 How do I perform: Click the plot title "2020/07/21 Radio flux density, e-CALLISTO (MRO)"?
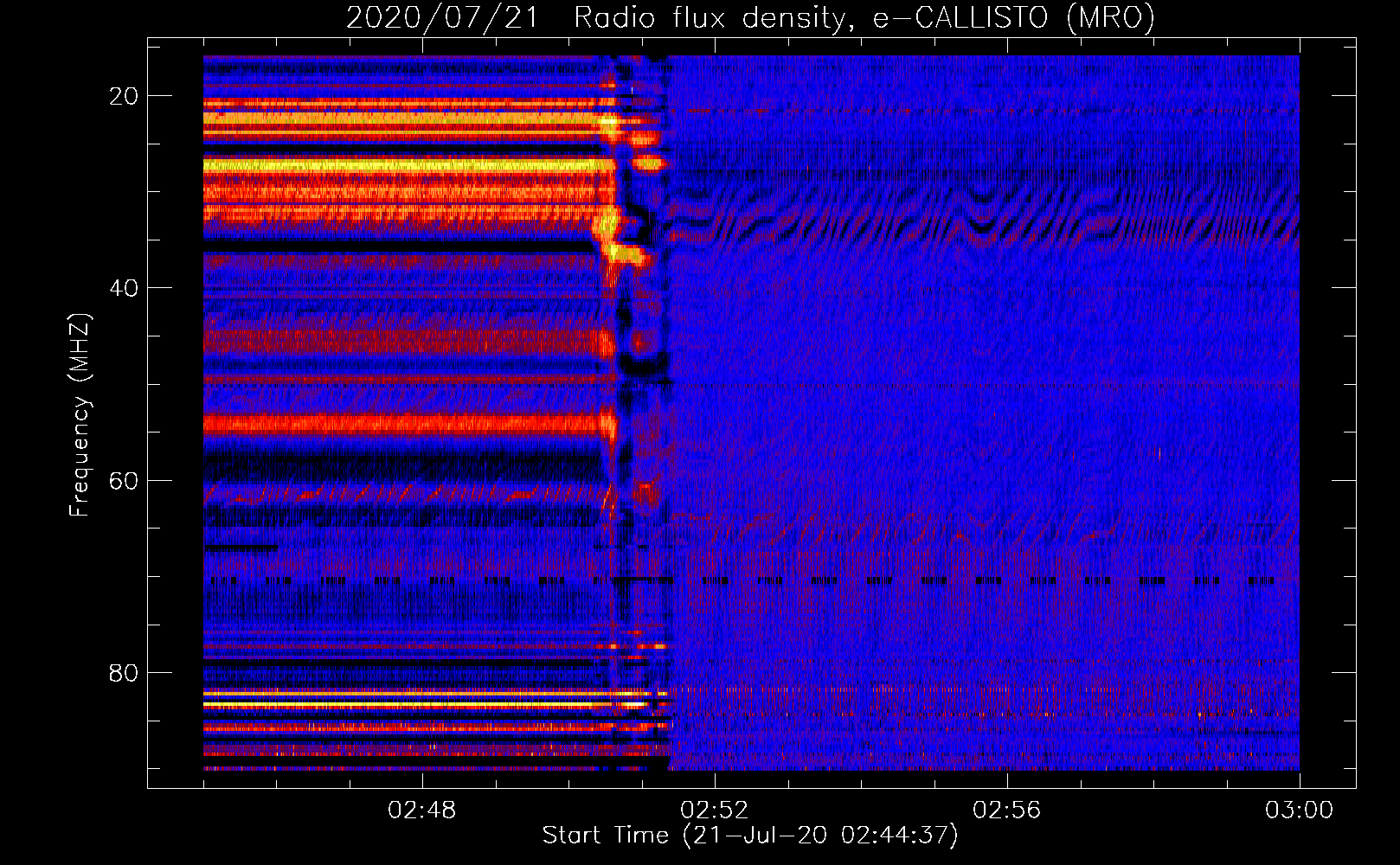point(750,17)
